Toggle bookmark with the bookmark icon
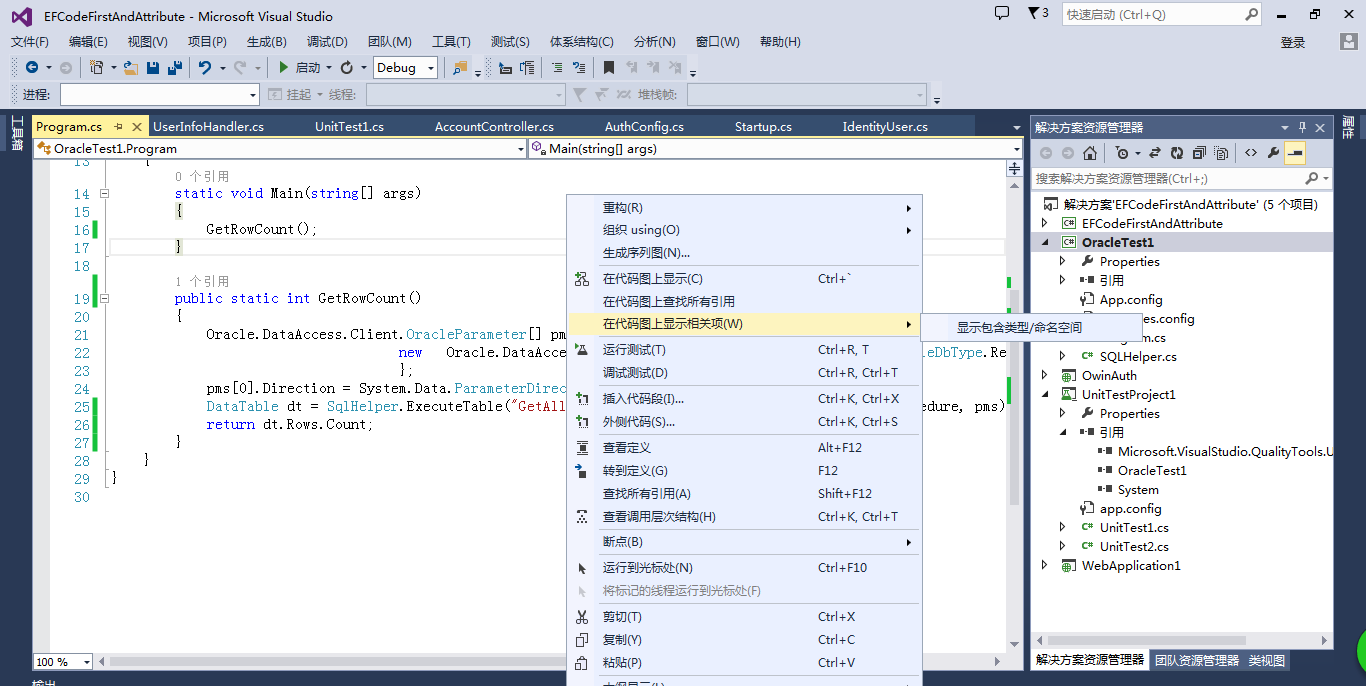 (x=608, y=67)
